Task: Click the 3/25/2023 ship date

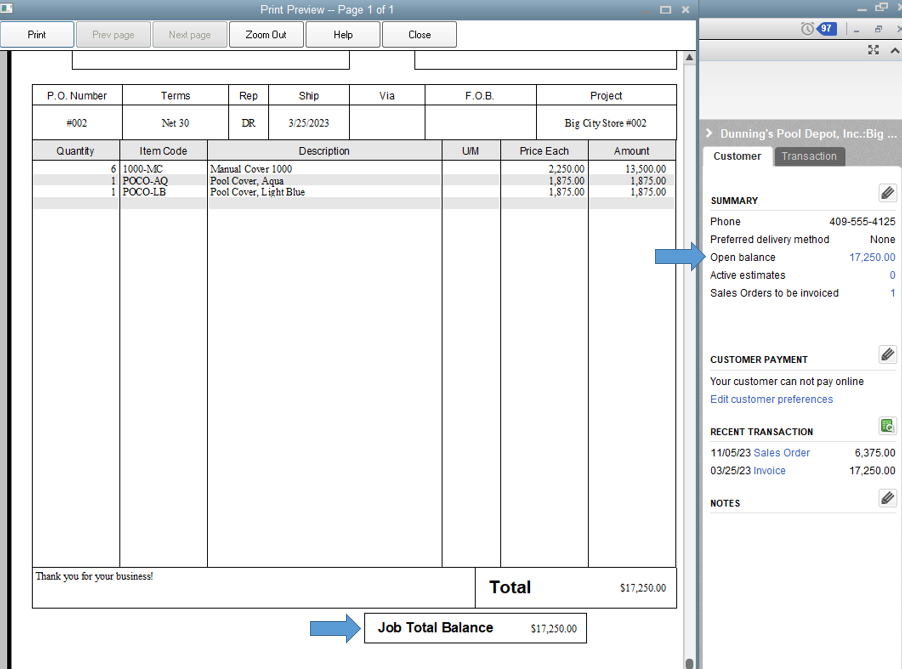Action: [308, 123]
